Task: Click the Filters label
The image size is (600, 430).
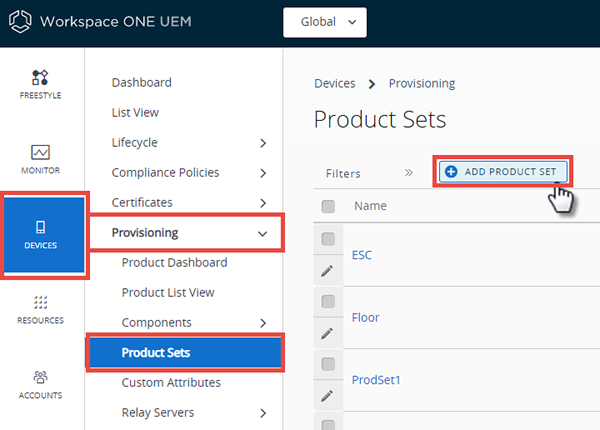Action: point(343,174)
